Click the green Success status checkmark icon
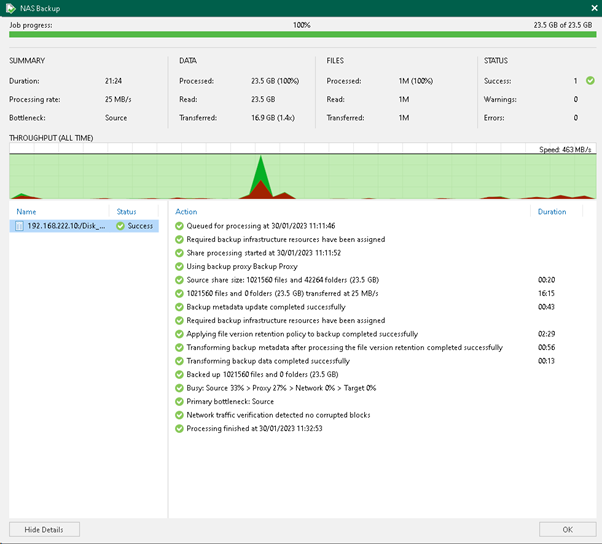The image size is (602, 544). [x=590, y=81]
